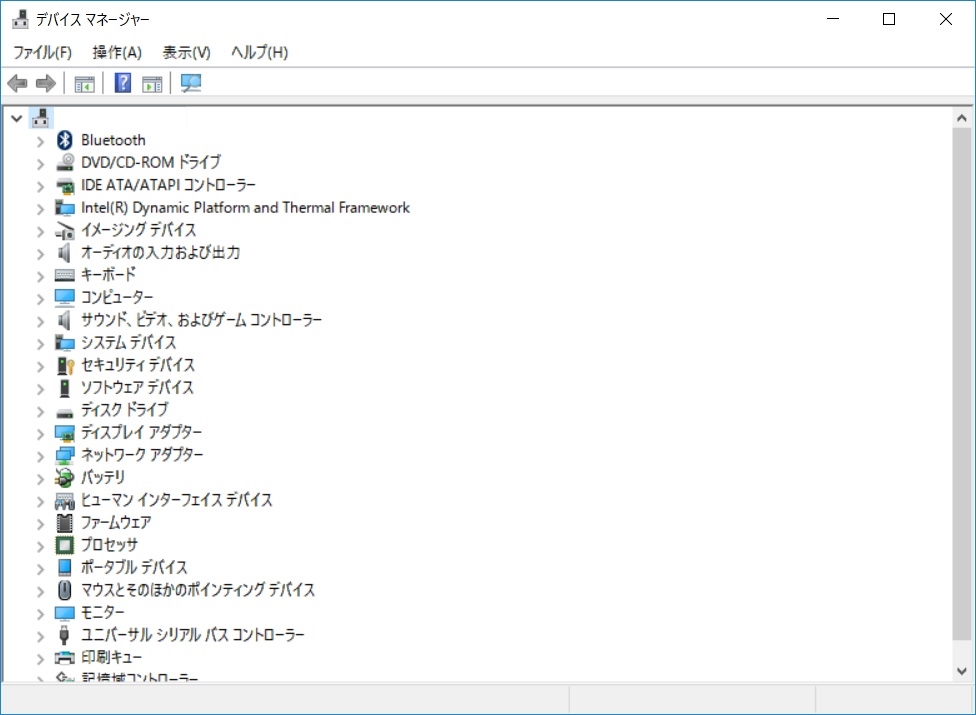Image resolution: width=976 pixels, height=715 pixels.
Task: Open the ファイル(F) menu
Action: tap(42, 52)
